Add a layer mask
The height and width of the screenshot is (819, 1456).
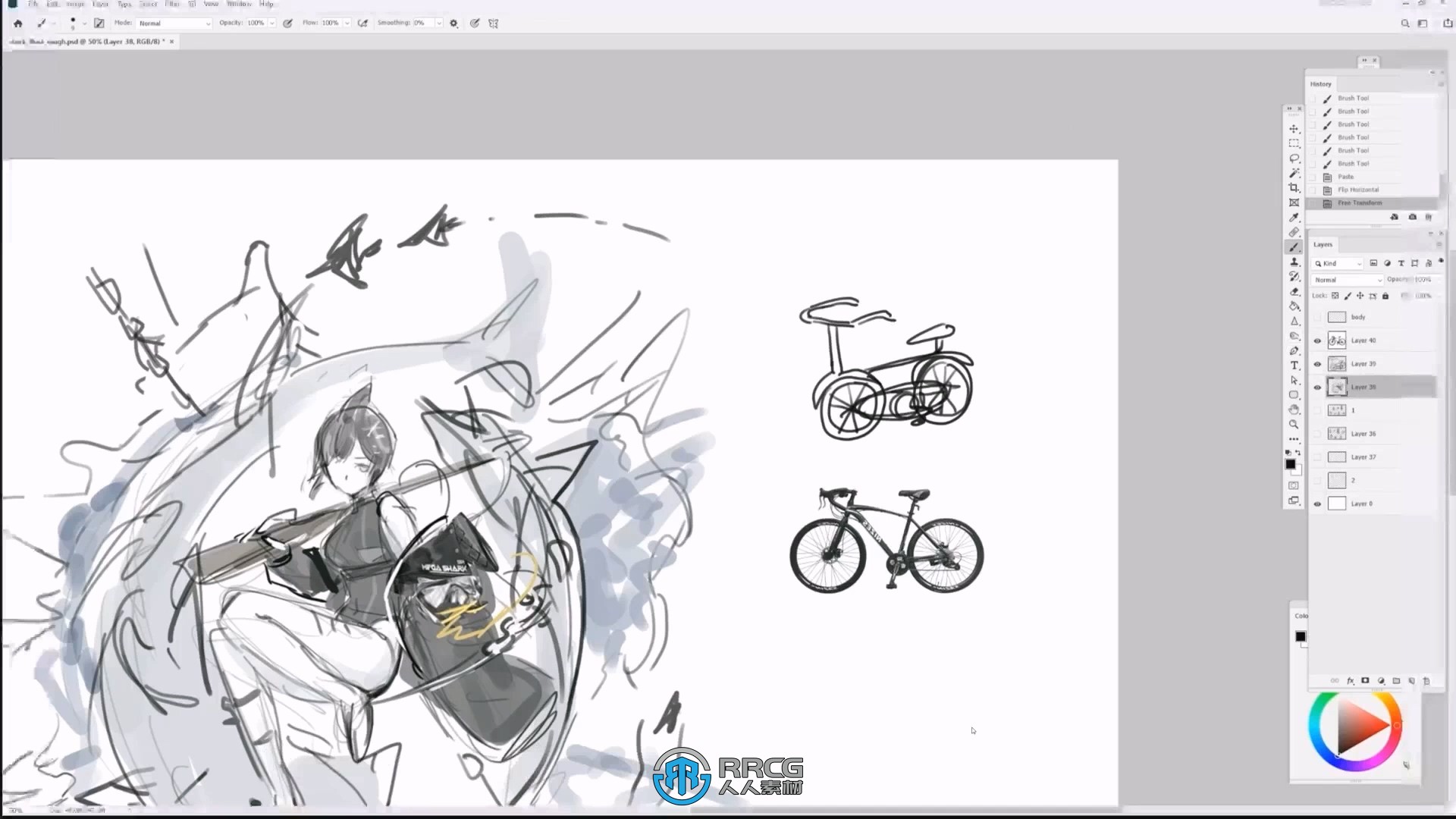1365,681
